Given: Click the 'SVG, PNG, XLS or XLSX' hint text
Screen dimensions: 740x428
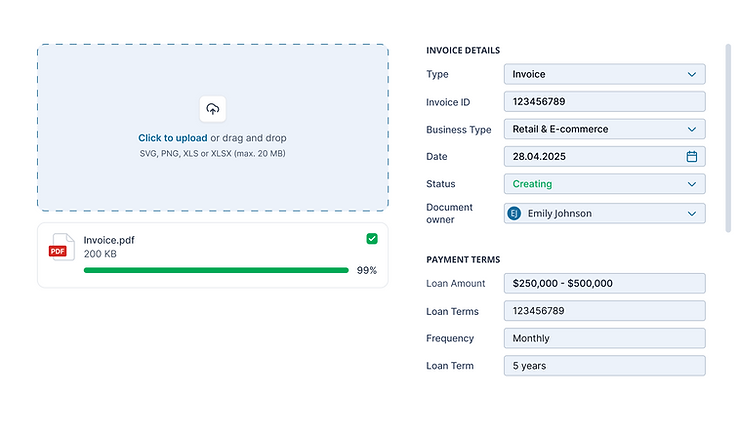Looking at the screenshot, I should [x=212, y=153].
